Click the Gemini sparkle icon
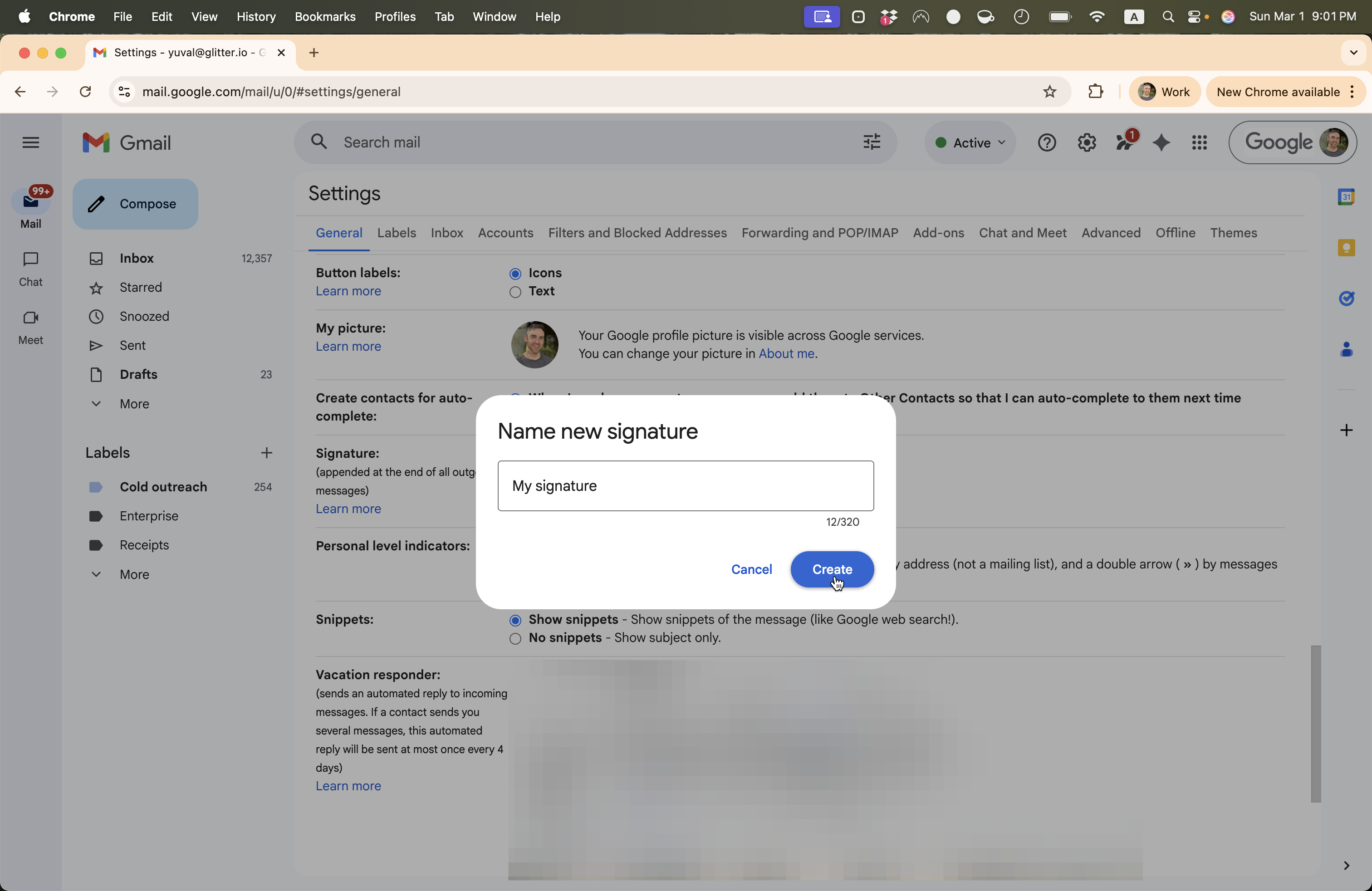This screenshot has height=891, width=1372. [1161, 143]
